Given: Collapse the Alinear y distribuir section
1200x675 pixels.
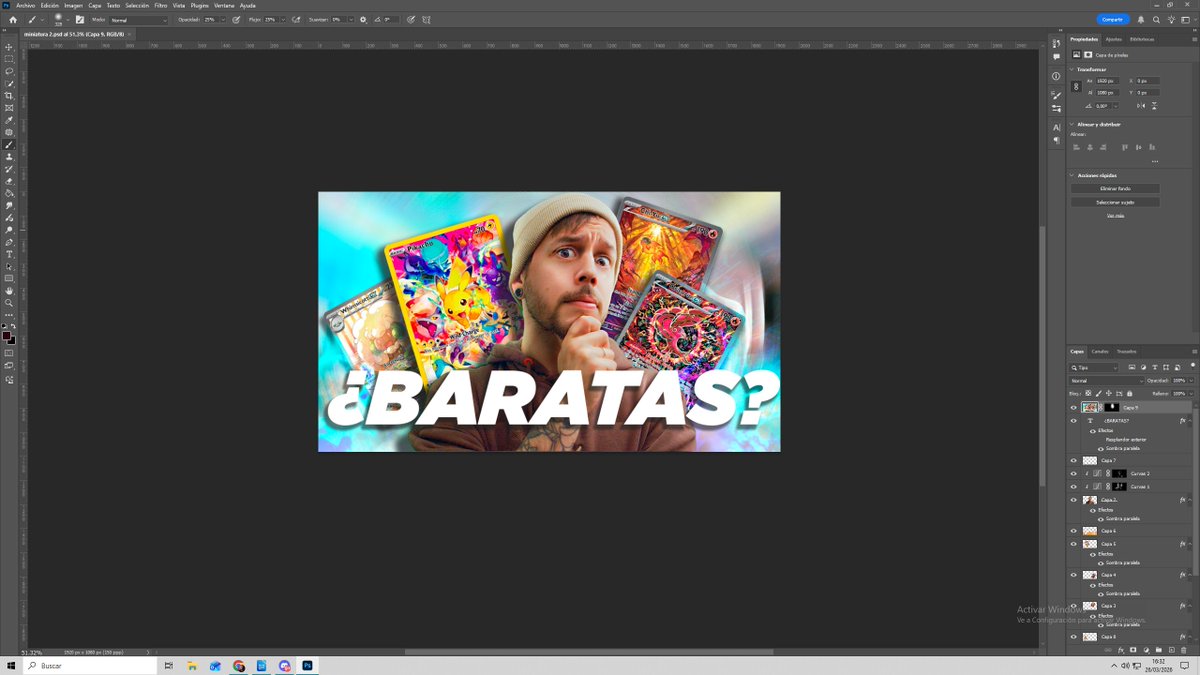Looking at the screenshot, I should pyautogui.click(x=1071, y=124).
